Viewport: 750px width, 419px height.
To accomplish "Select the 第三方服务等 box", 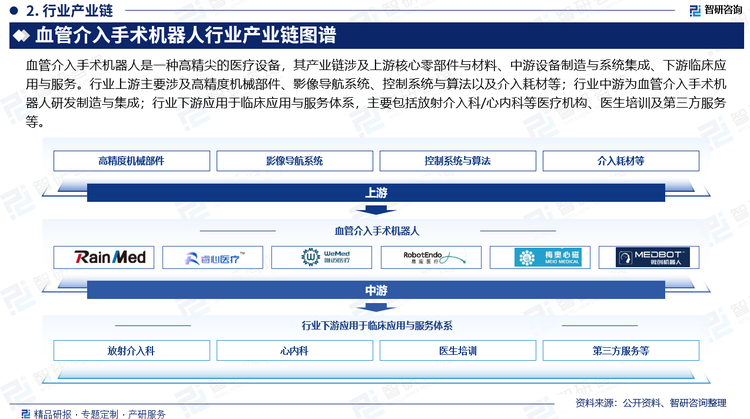I will tap(621, 351).
